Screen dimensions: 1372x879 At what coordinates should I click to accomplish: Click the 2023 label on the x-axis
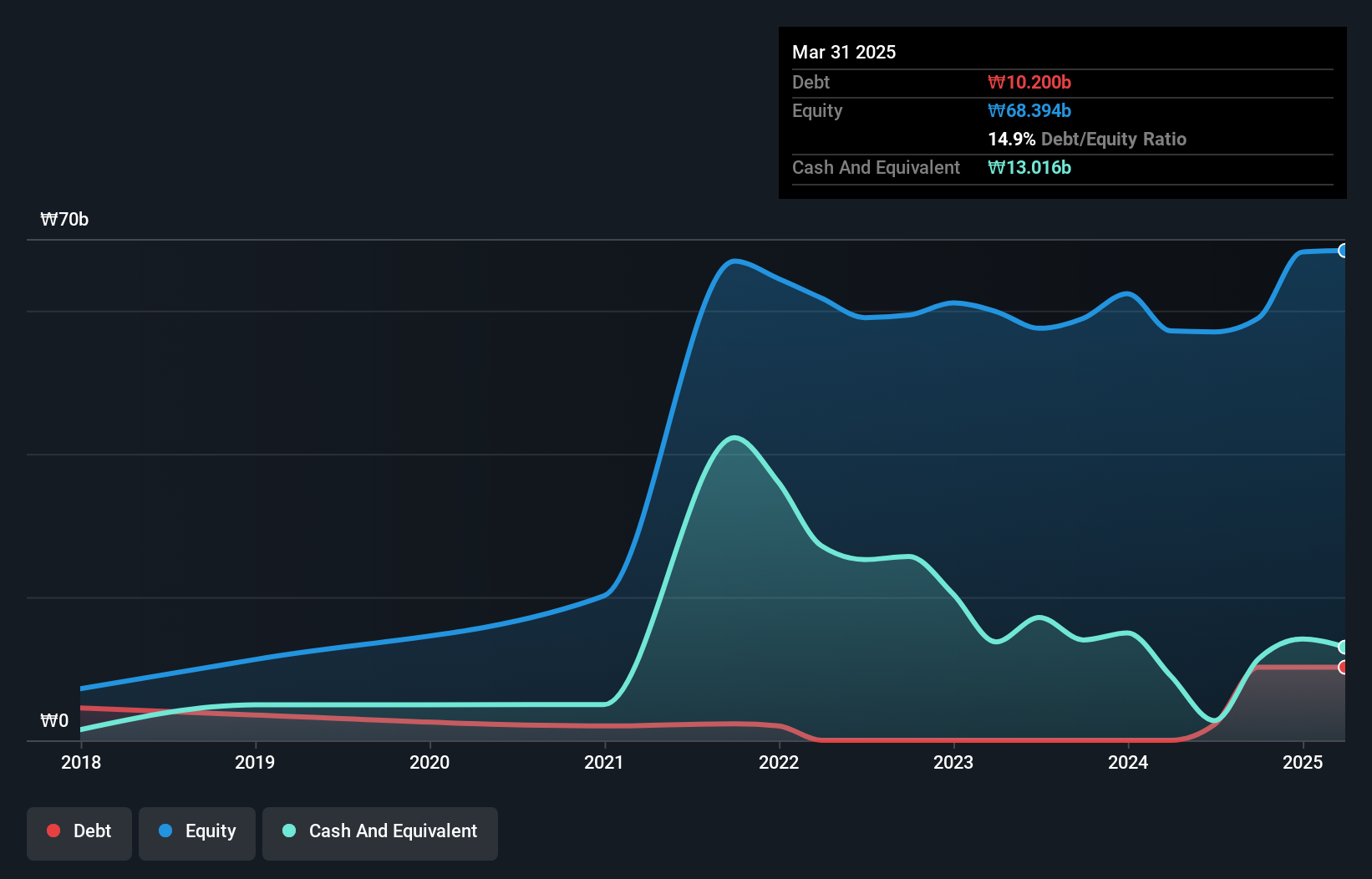[955, 762]
